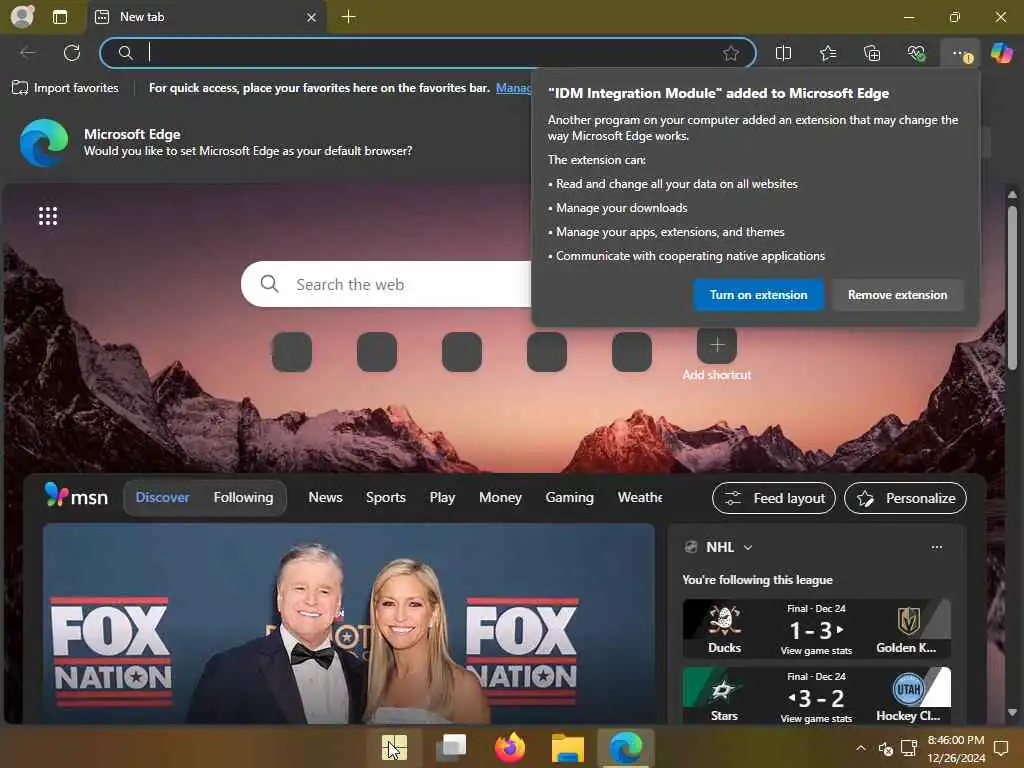The width and height of the screenshot is (1024, 768).
Task: View Ducks vs Golden Knights game stats
Action: (816, 650)
